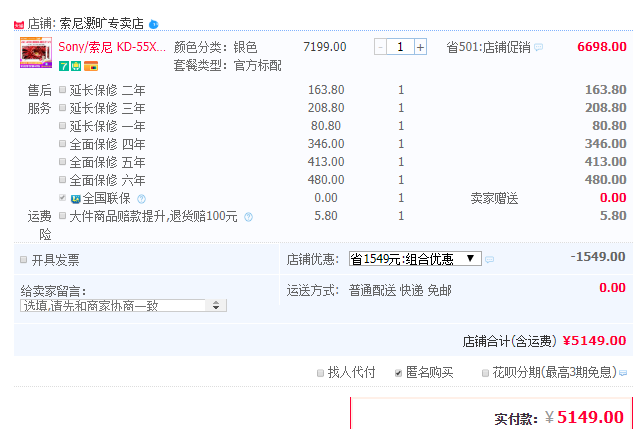637x429 pixels.
Task: Click the item subtotal 6698.00
Action: [x=602, y=47]
